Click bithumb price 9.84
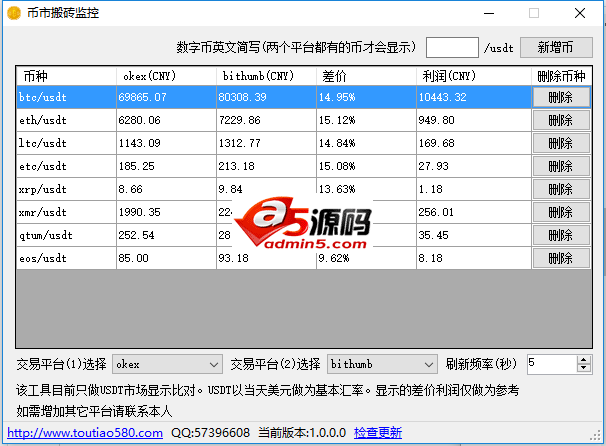Viewport: 606px width, 446px height. (x=266, y=189)
